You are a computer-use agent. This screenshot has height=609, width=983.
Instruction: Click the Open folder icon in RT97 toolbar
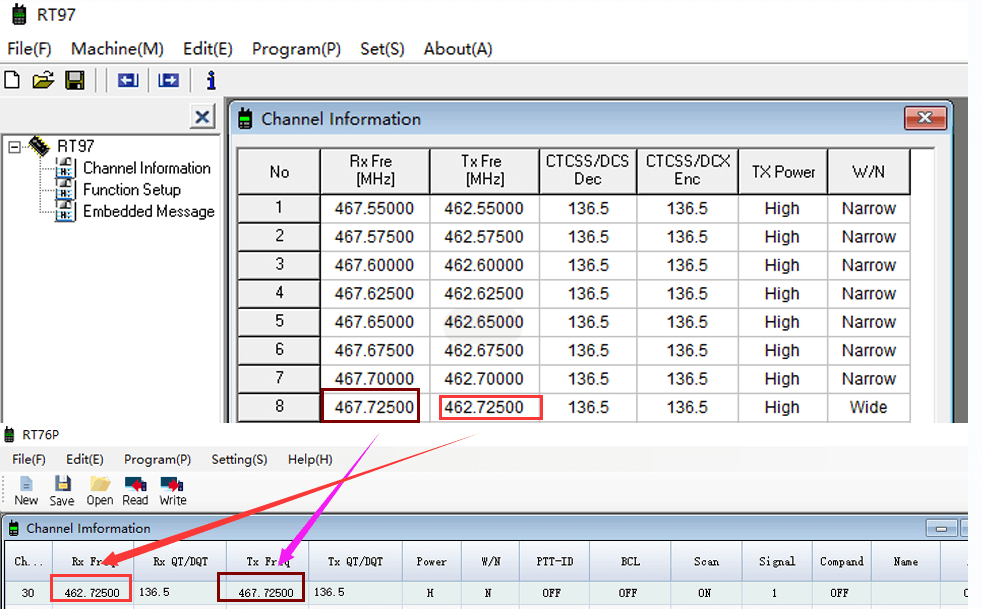tap(43, 80)
